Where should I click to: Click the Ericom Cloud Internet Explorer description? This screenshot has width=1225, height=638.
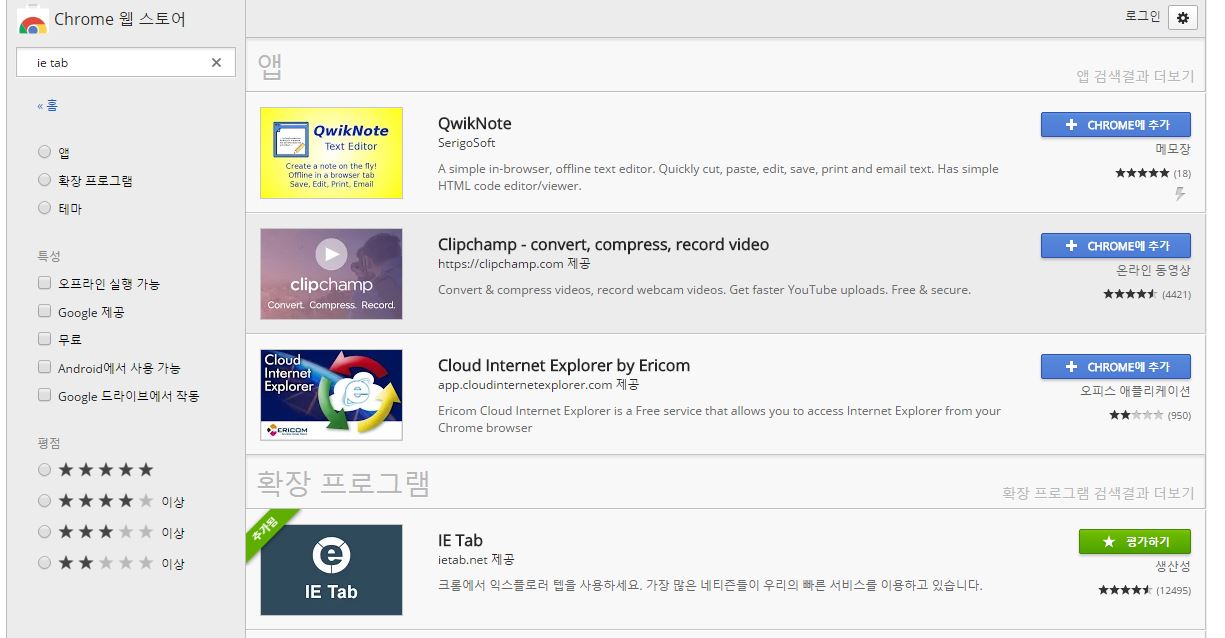719,419
